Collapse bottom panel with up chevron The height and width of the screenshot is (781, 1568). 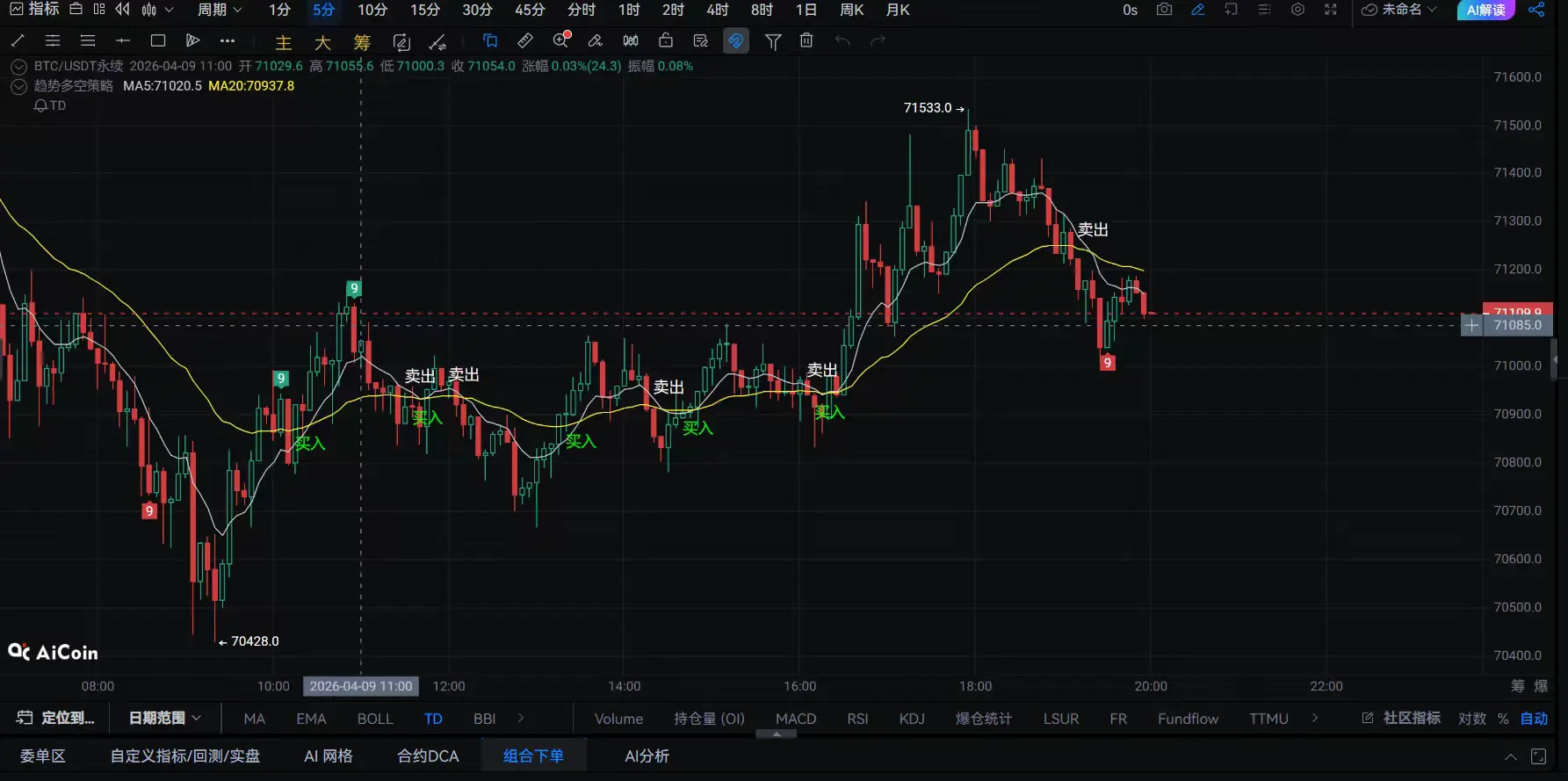coord(1511,757)
